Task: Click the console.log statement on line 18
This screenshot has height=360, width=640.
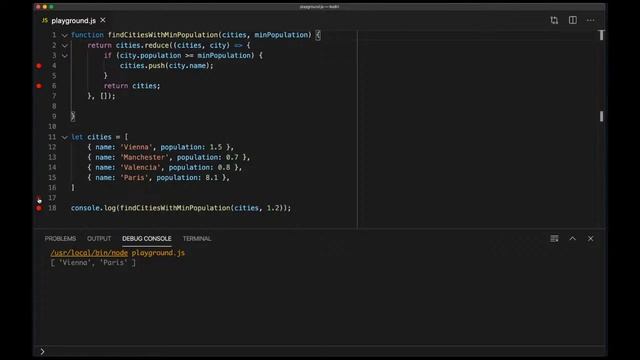Action: coord(181,208)
